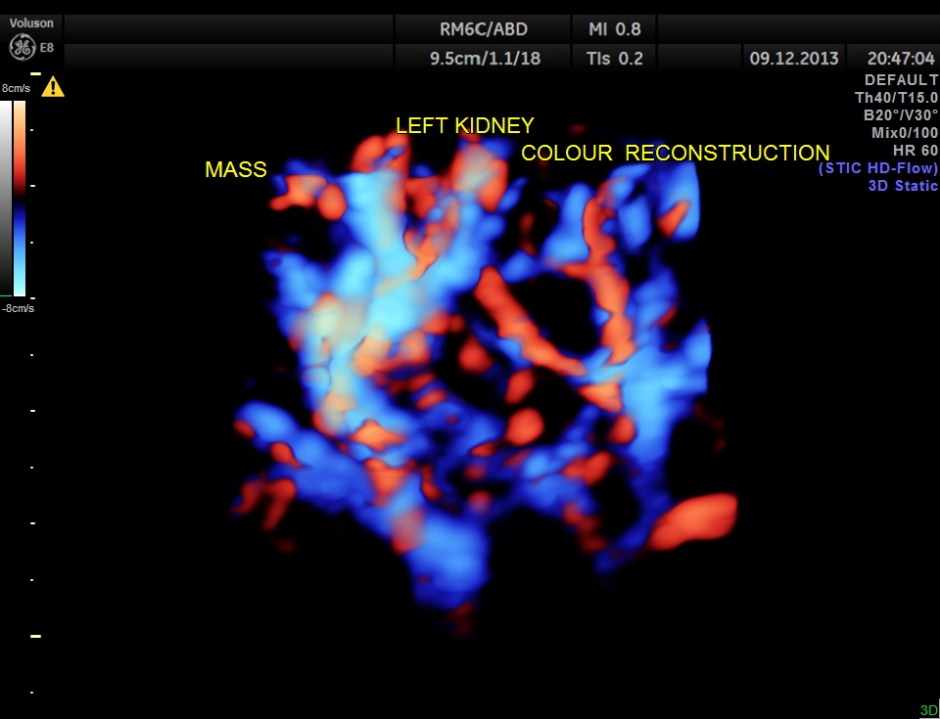
Task: Select the LEFT KIDNEY annotation
Action: coord(464,125)
